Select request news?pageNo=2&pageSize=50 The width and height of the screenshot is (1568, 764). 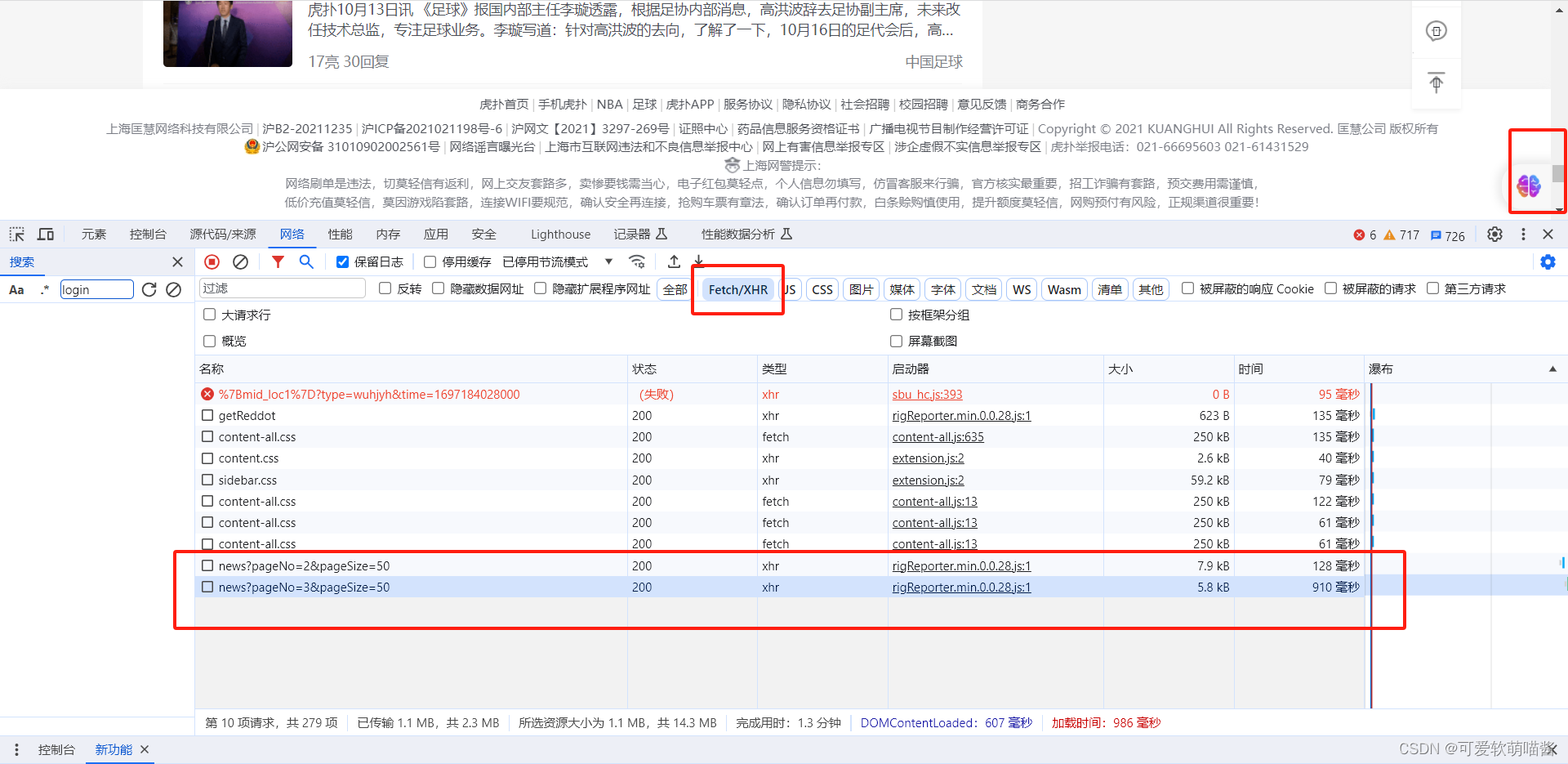(x=779, y=565)
